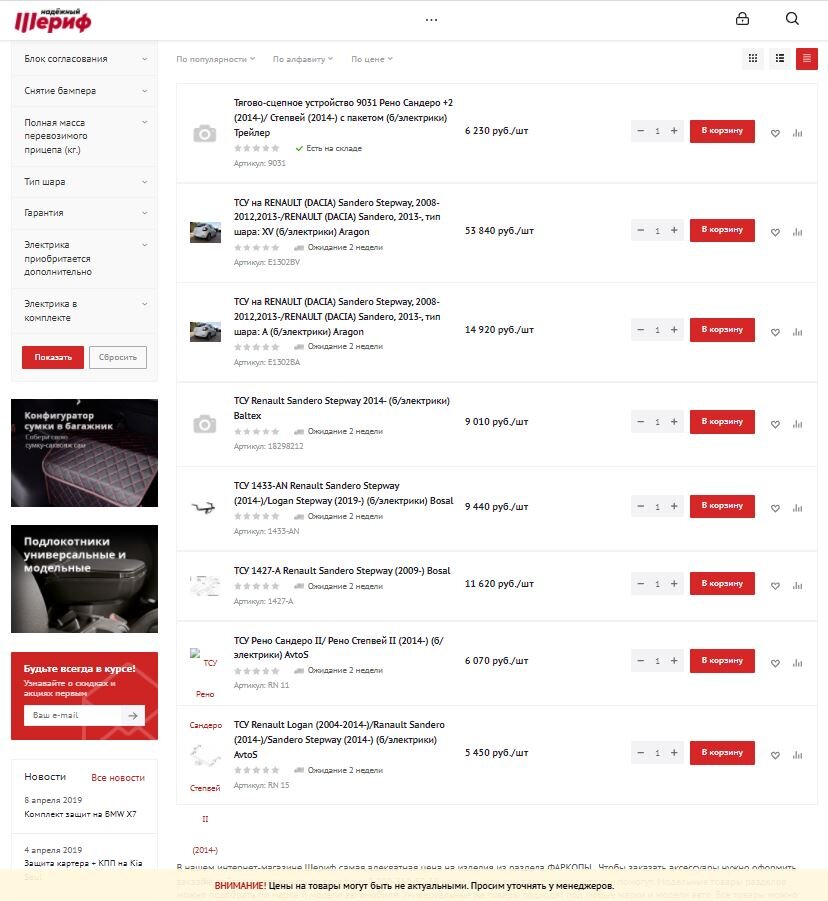Sort products По цене
The width and height of the screenshot is (828, 901).
pyautogui.click(x=372, y=59)
